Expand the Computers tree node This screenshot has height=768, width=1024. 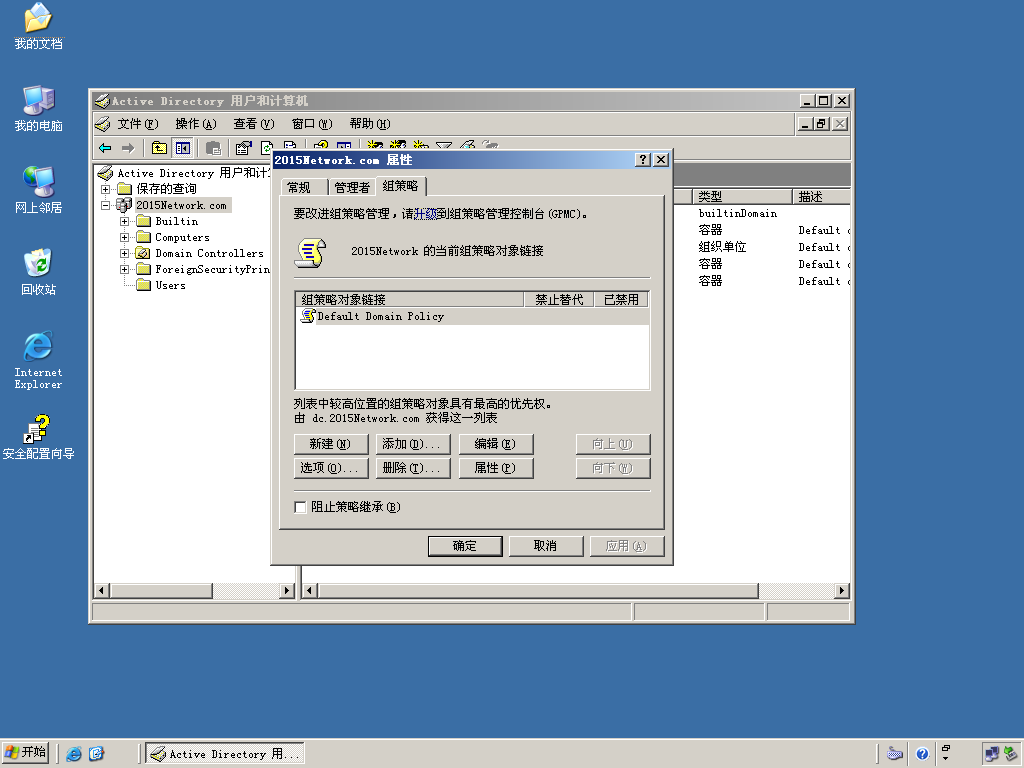[124, 237]
